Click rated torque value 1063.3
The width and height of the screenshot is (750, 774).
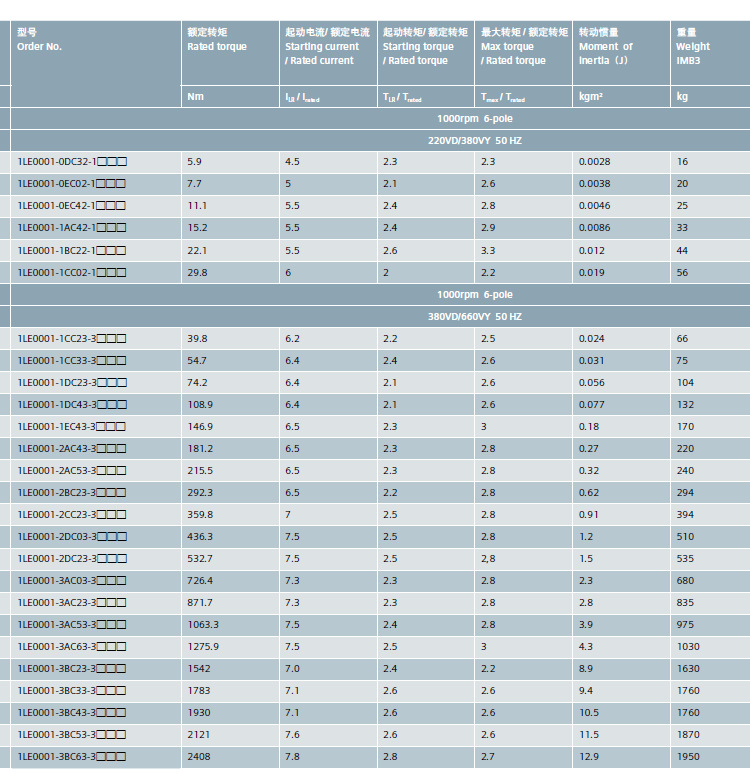(x=203, y=624)
